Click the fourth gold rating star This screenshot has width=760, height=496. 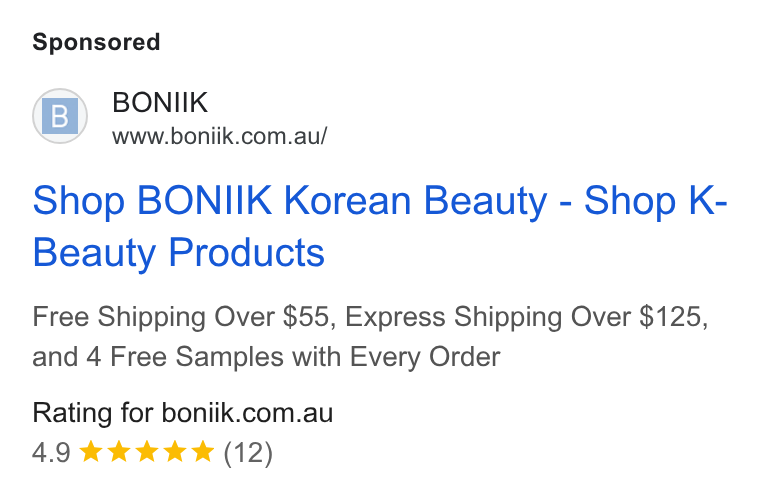pos(174,451)
